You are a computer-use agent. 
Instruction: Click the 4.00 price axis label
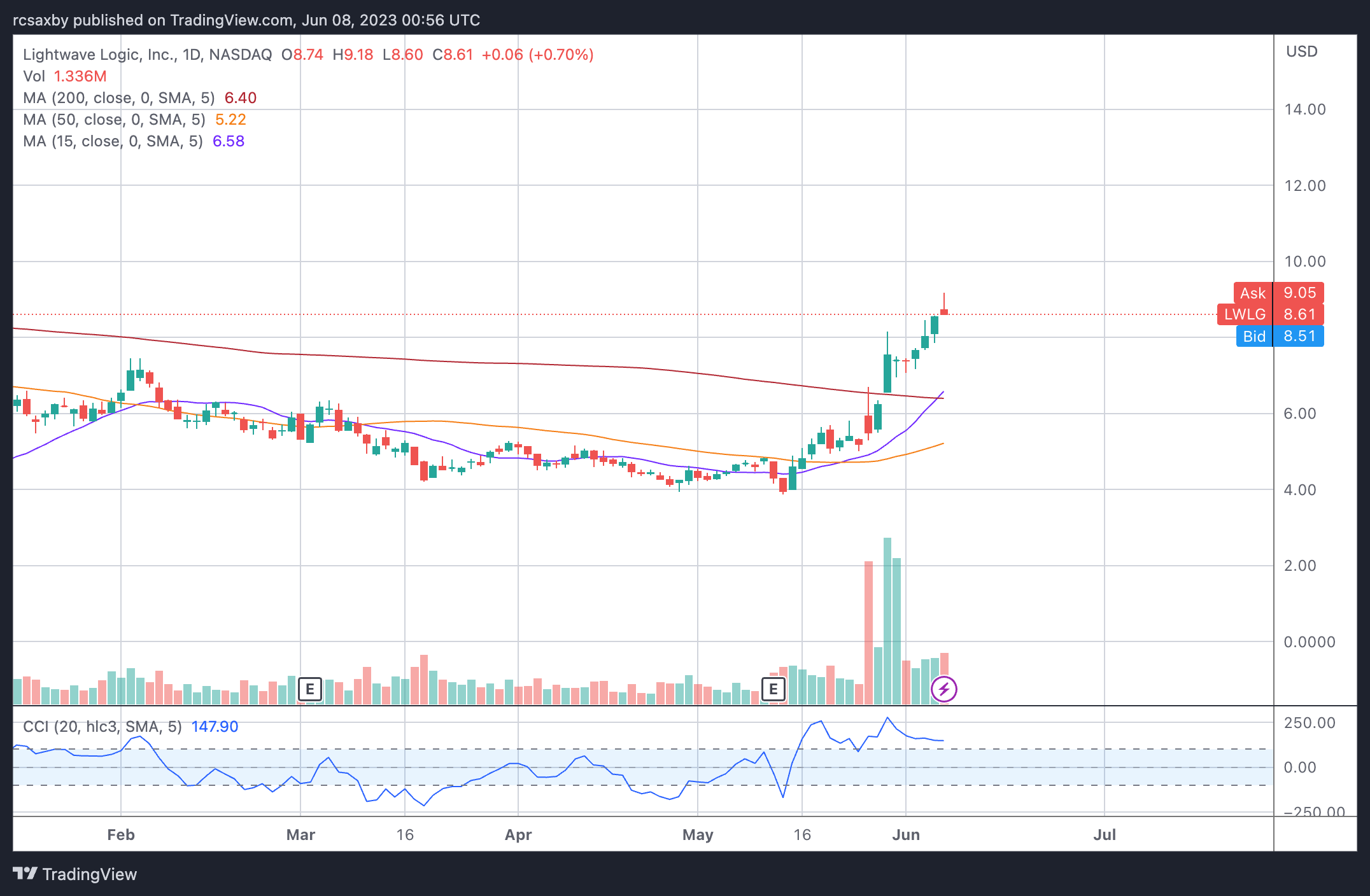[x=1300, y=490]
